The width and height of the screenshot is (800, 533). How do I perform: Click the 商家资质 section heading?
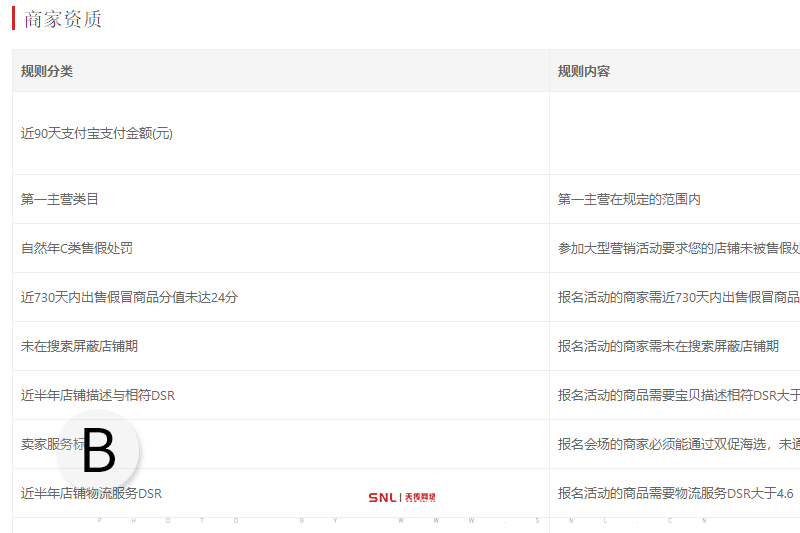62,19
